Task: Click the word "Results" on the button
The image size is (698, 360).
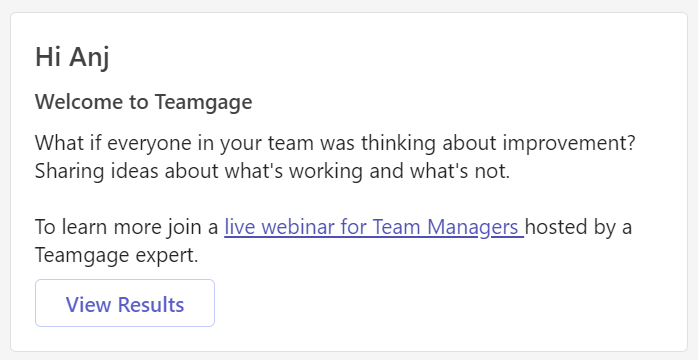Action: tap(151, 304)
